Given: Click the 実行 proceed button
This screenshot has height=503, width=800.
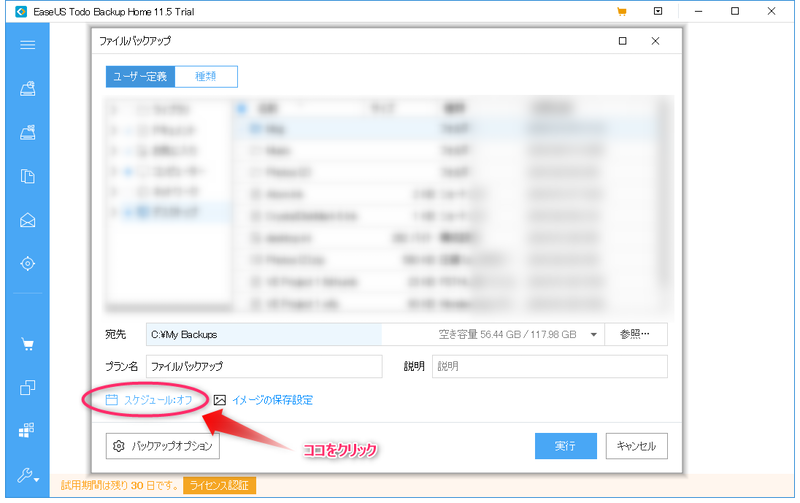Looking at the screenshot, I should tap(566, 446).
